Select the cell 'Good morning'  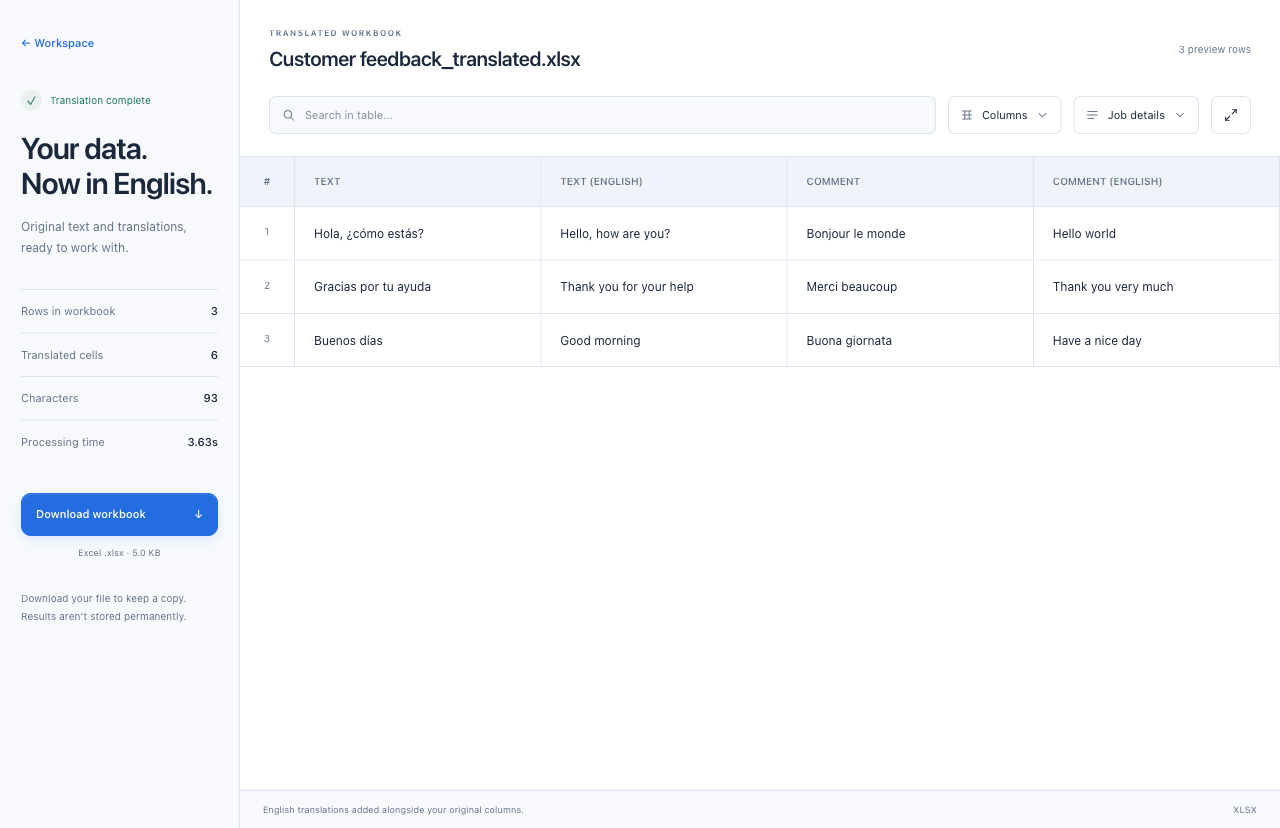[x=664, y=340]
